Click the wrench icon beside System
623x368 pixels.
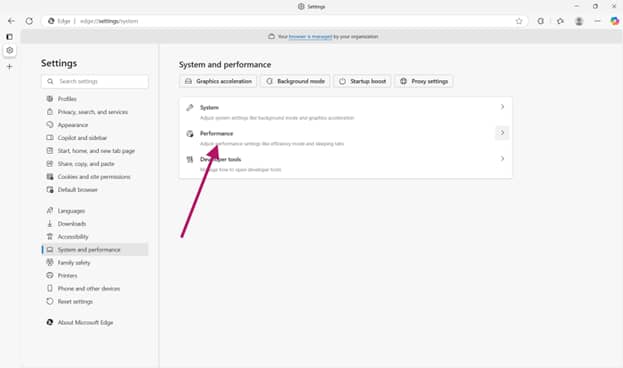click(190, 108)
